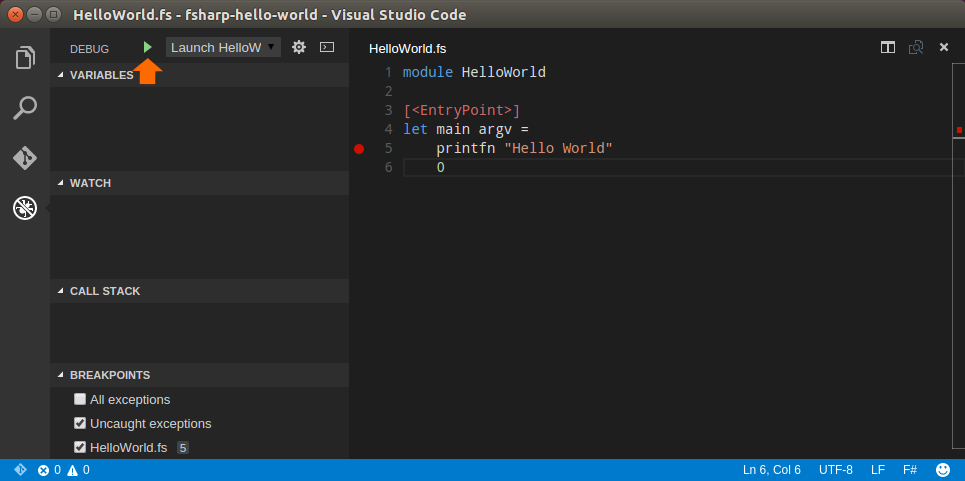This screenshot has width=965, height=481.
Task: Open the Launch HelloW configuration dropdown
Action: pos(223,47)
